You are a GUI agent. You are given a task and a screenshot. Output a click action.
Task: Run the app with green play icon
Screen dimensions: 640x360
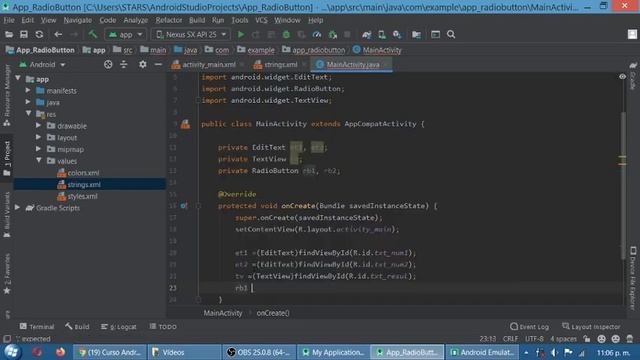[241, 35]
